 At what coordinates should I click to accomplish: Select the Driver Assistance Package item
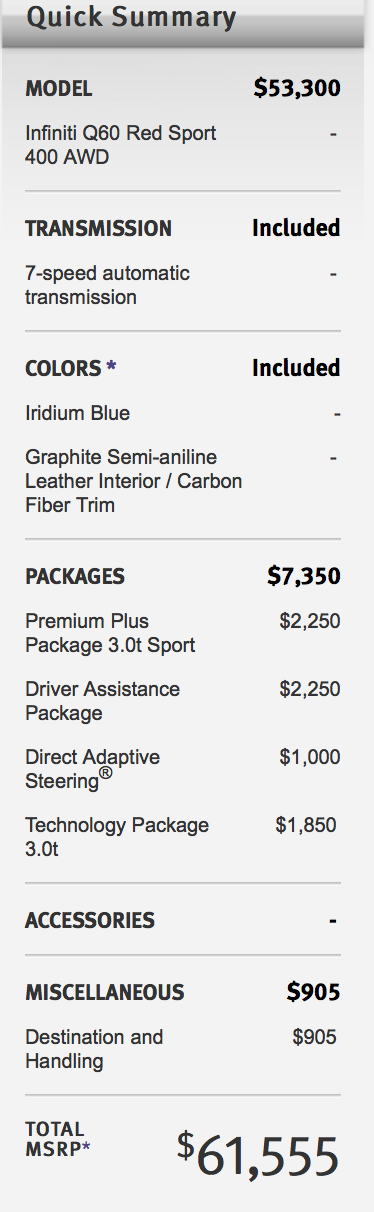tap(102, 701)
